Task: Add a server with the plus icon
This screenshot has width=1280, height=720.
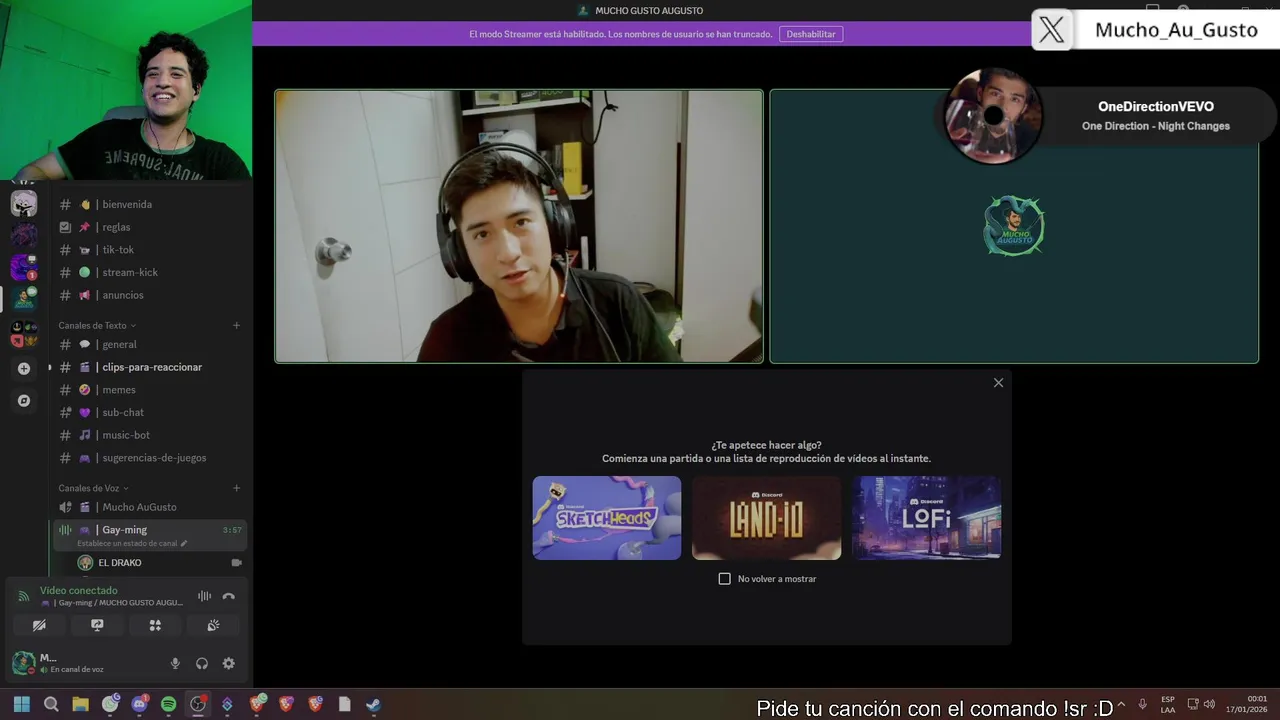Action: pyautogui.click(x=24, y=368)
